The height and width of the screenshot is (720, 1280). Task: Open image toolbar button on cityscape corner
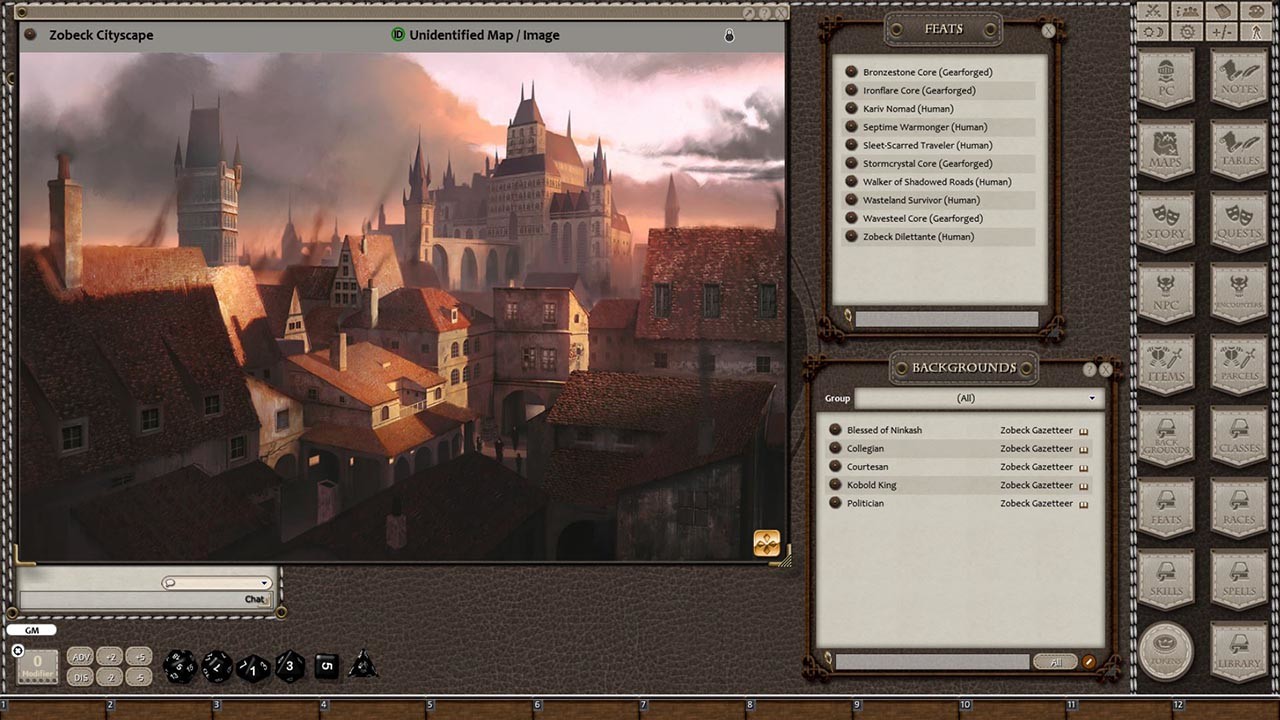tap(767, 542)
